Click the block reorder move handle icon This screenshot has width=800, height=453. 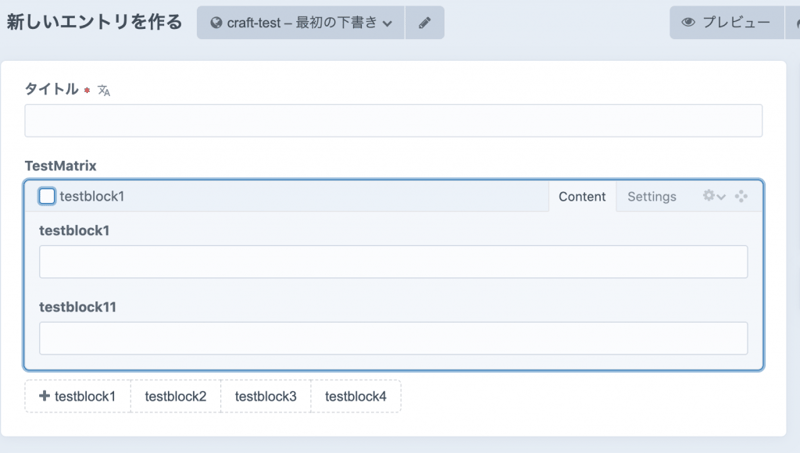point(741,196)
